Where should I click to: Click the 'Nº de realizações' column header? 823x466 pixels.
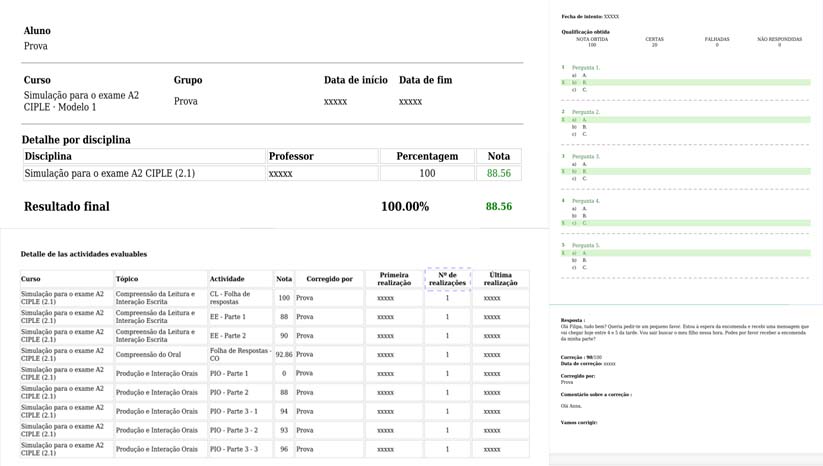coord(447,279)
